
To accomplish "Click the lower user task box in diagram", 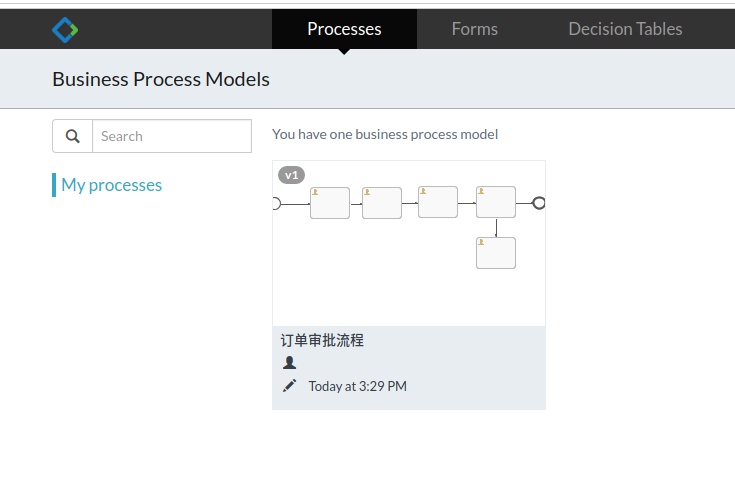I will coord(496,253).
